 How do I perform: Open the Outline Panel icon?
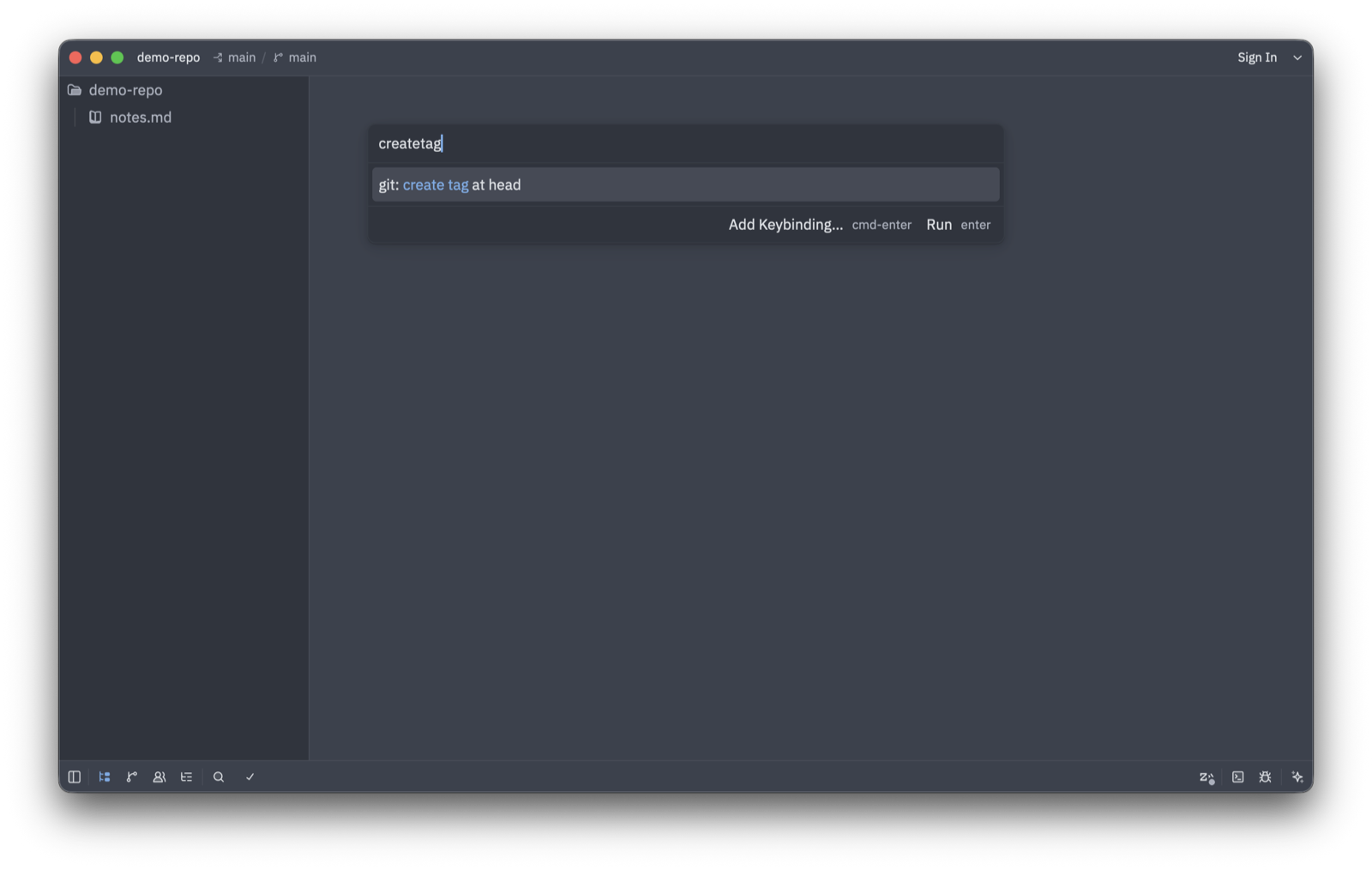[186, 776]
